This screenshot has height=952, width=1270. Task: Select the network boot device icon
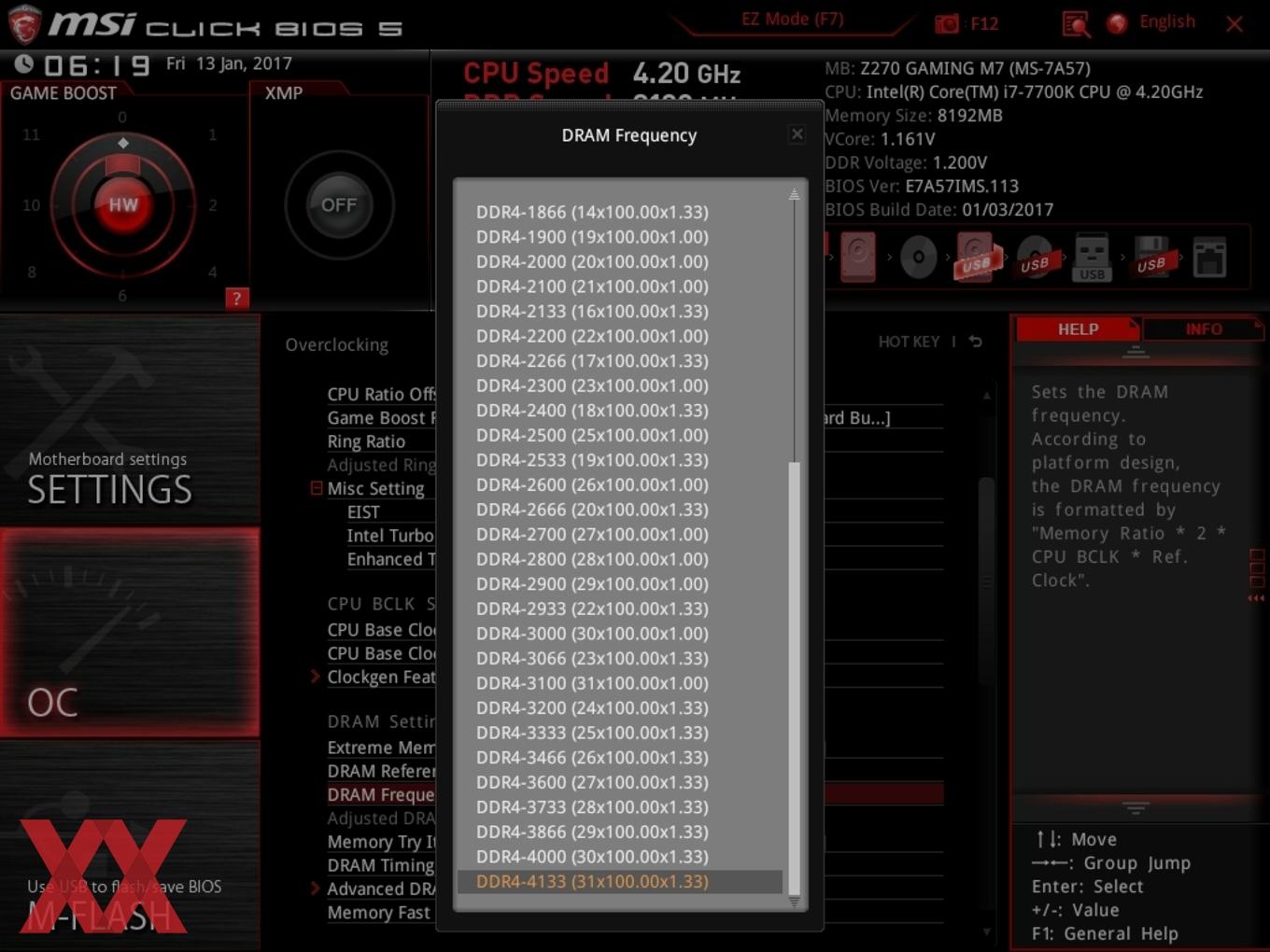[1209, 257]
